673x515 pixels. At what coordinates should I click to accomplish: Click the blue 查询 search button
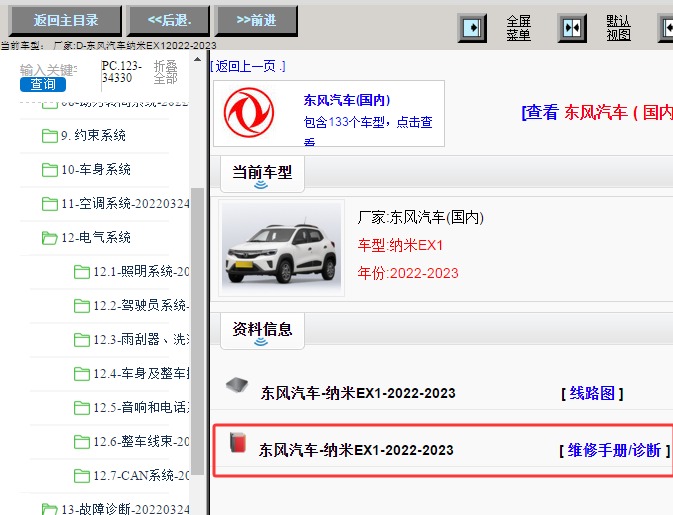[43, 84]
